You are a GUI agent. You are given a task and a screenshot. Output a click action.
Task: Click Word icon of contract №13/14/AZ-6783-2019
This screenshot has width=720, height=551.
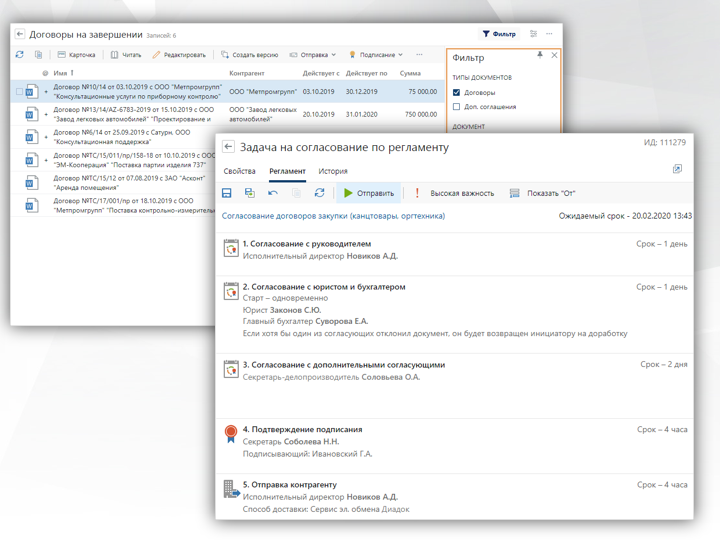[31, 114]
